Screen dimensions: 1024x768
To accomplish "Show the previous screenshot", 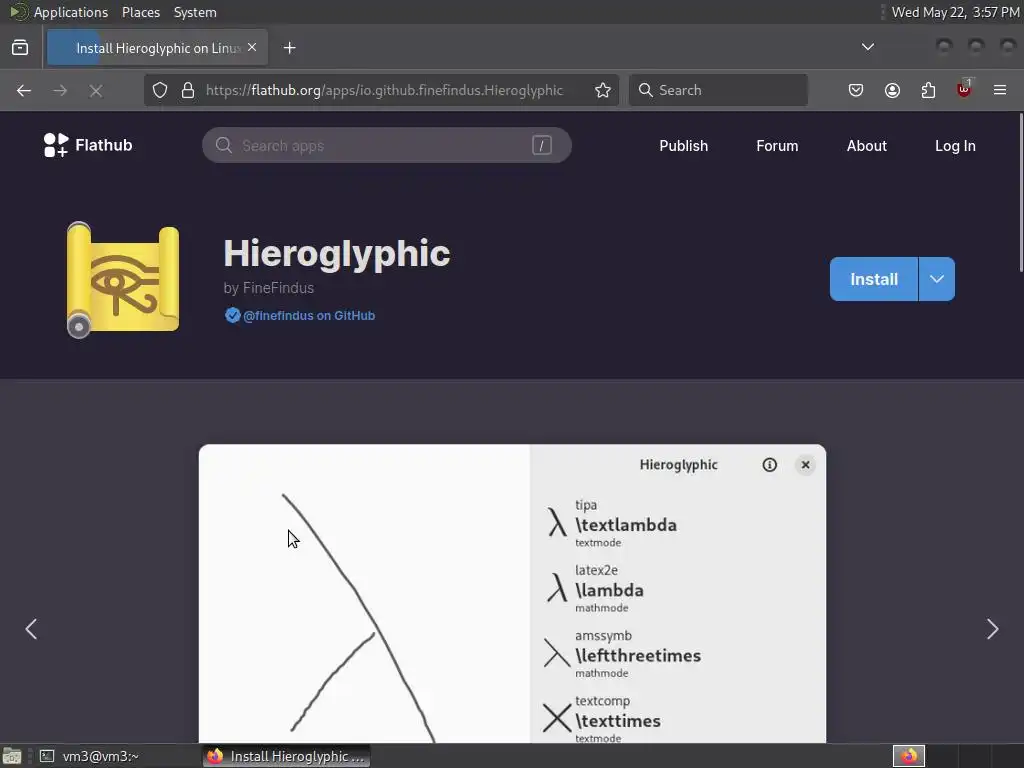I will (x=31, y=629).
